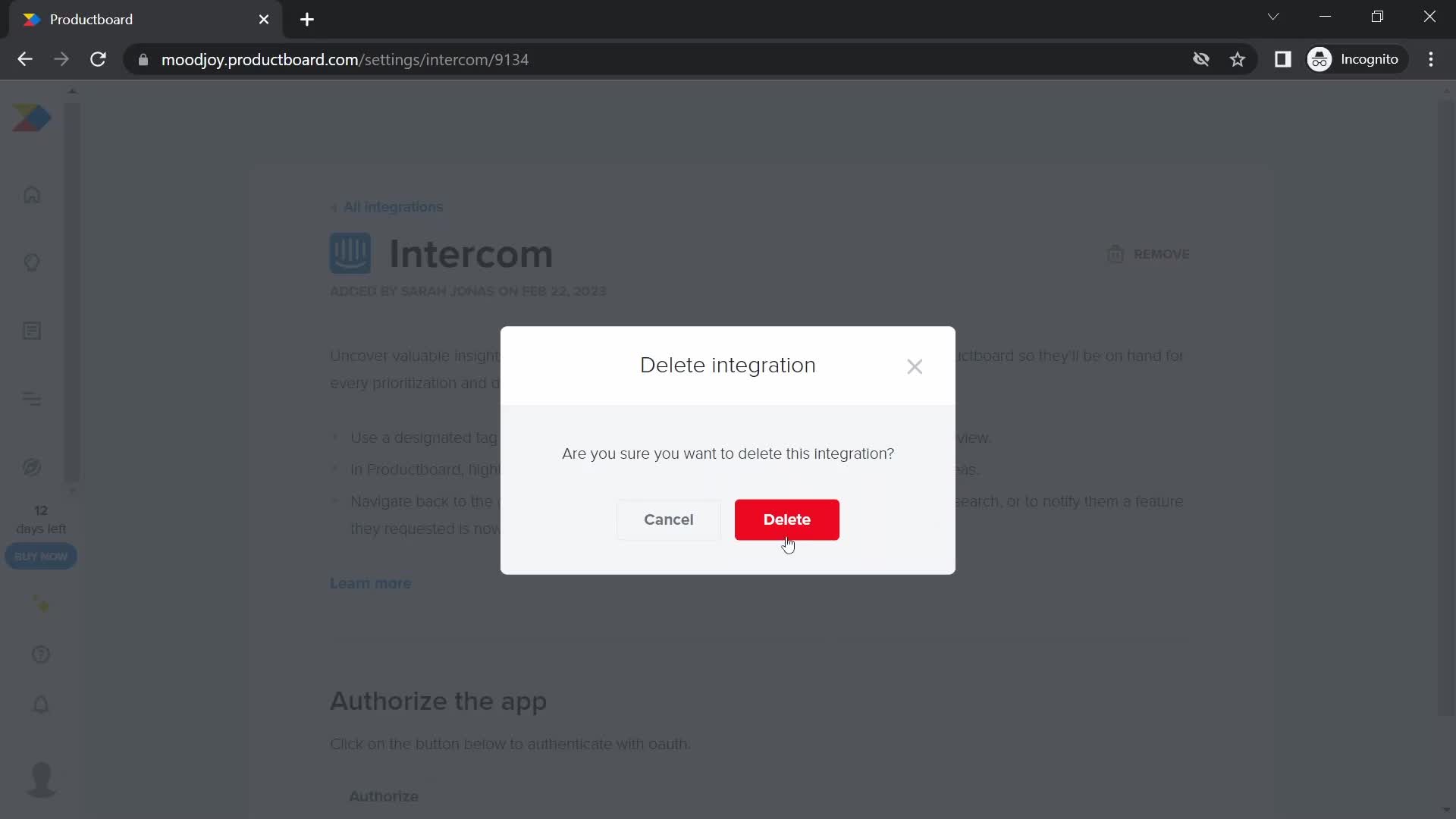Open the Features document icon in sidebar
Screen dimensions: 1456x819
click(32, 331)
